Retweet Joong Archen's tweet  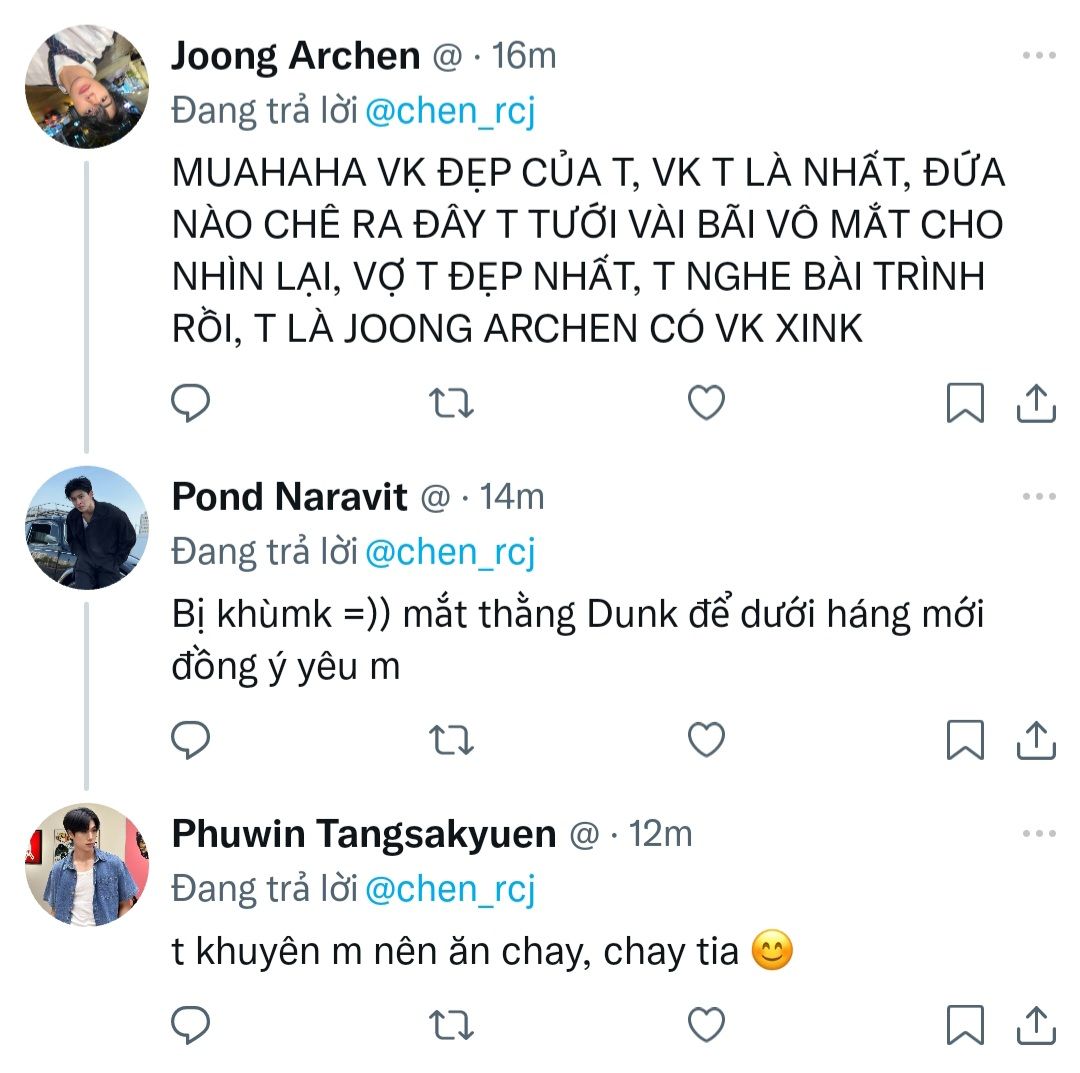click(x=451, y=402)
